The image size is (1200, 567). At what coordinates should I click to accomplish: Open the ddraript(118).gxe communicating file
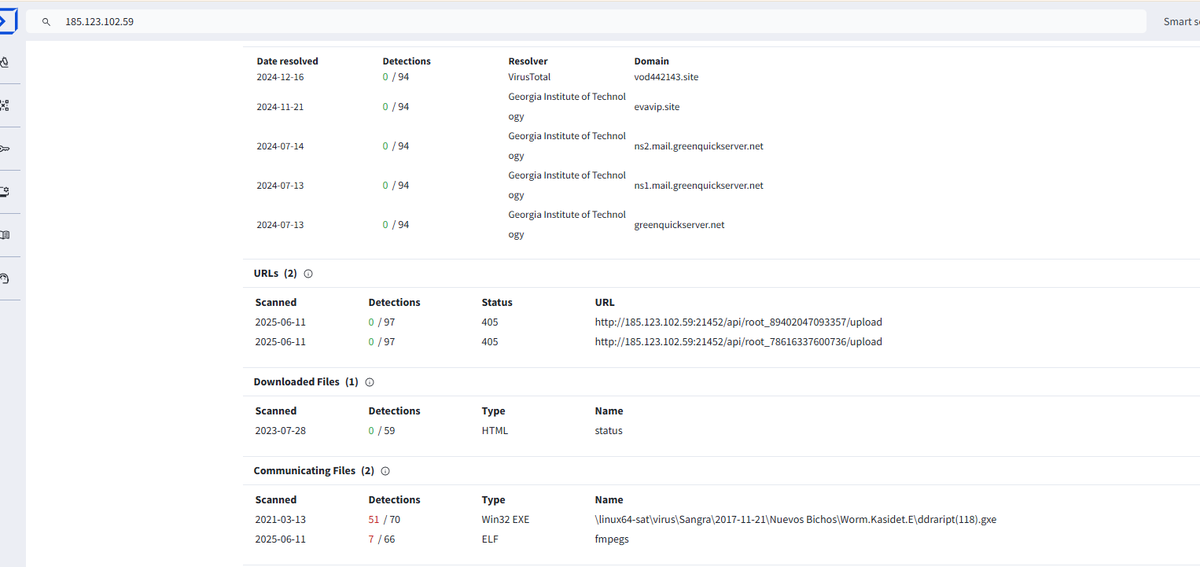pyautogui.click(x=796, y=520)
